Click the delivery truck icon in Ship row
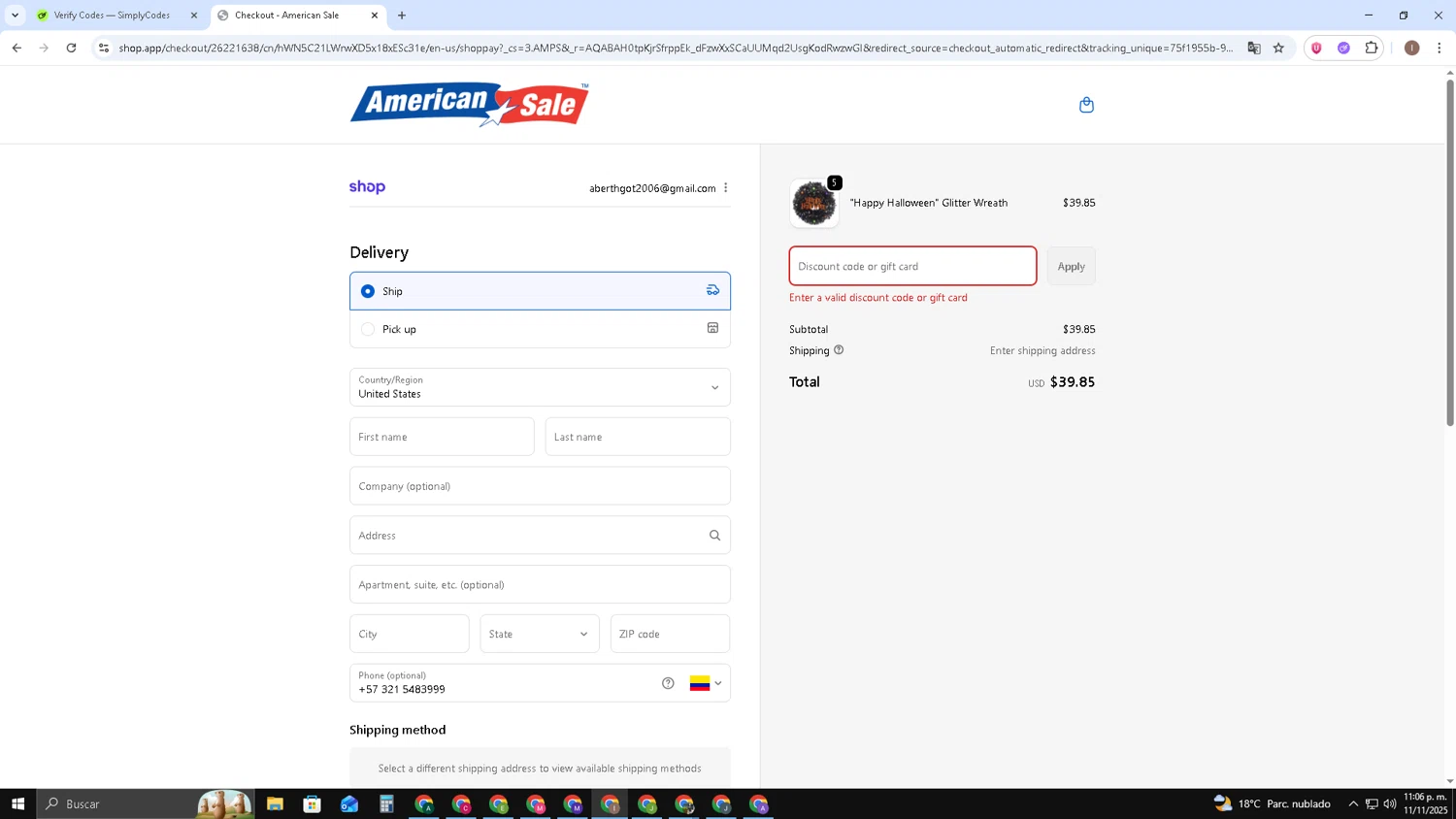1456x819 pixels. tap(712, 290)
